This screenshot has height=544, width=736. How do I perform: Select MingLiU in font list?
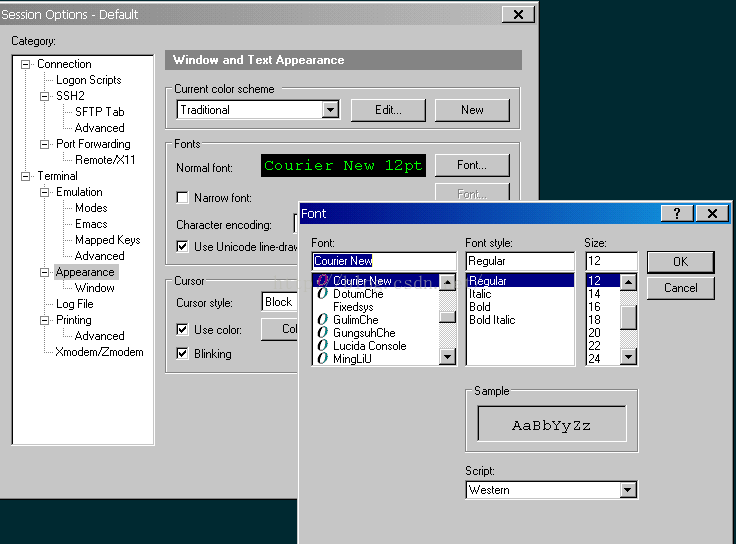(x=352, y=359)
